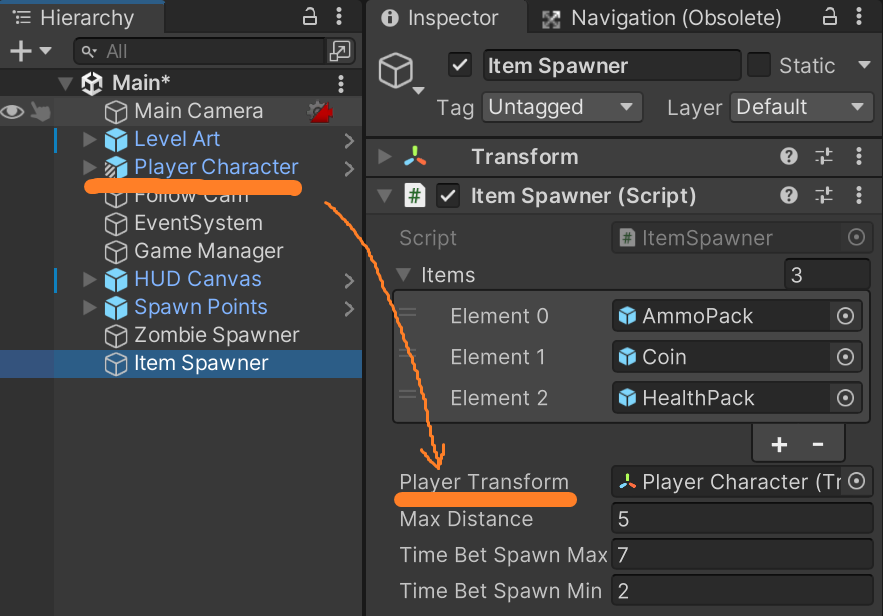Image resolution: width=883 pixels, height=616 pixels.
Task: Open the Spawn Points prefab via chevron
Action: point(349,309)
